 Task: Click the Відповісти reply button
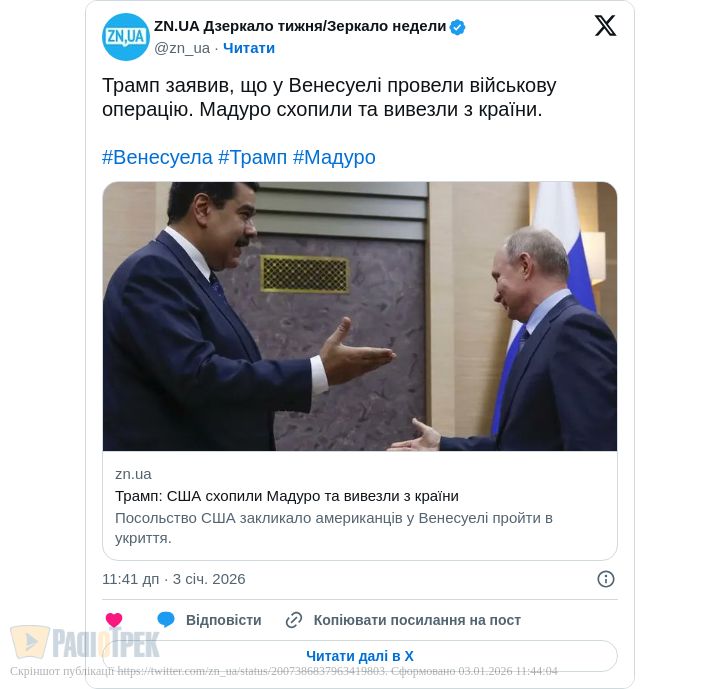click(x=224, y=620)
